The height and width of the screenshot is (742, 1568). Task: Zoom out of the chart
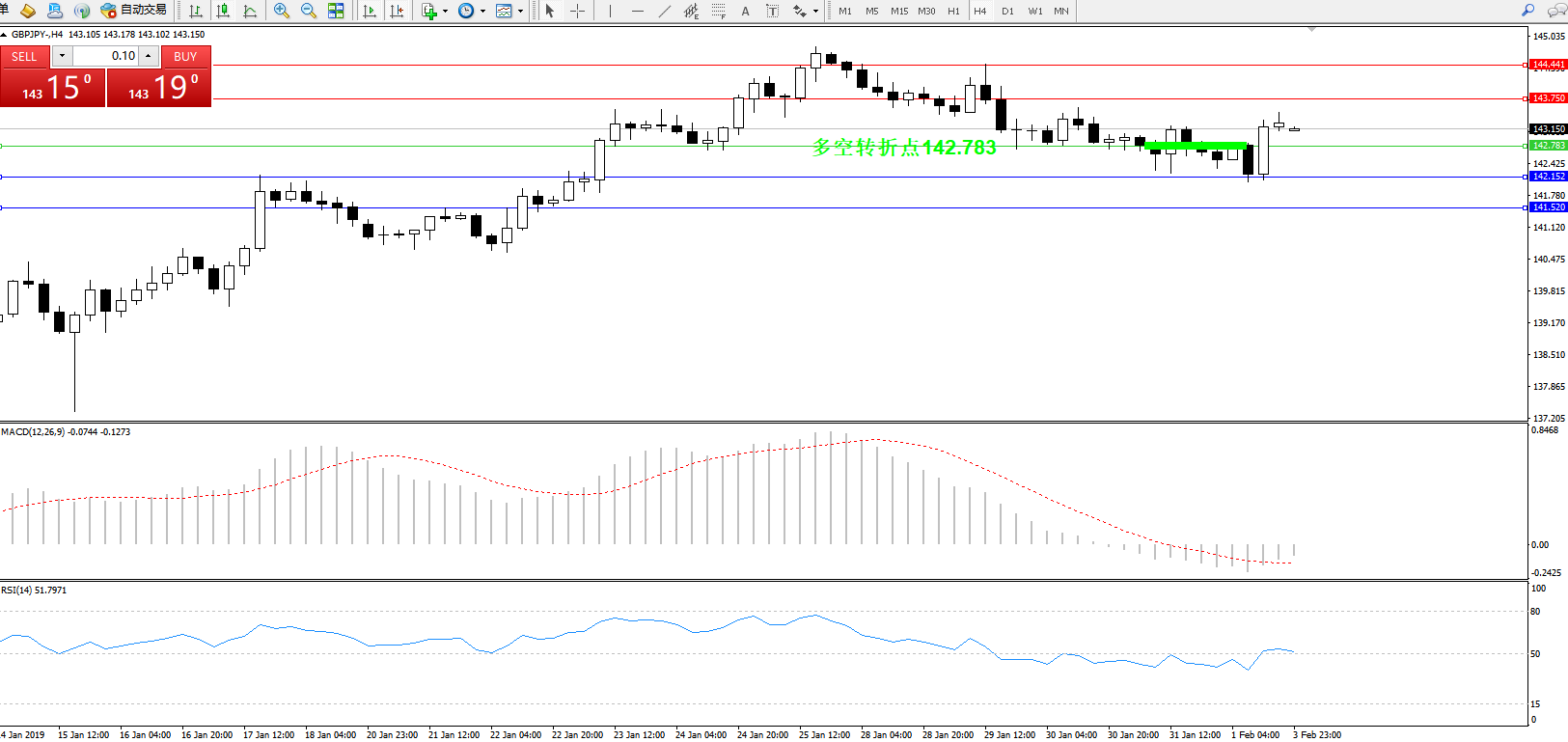click(x=309, y=11)
